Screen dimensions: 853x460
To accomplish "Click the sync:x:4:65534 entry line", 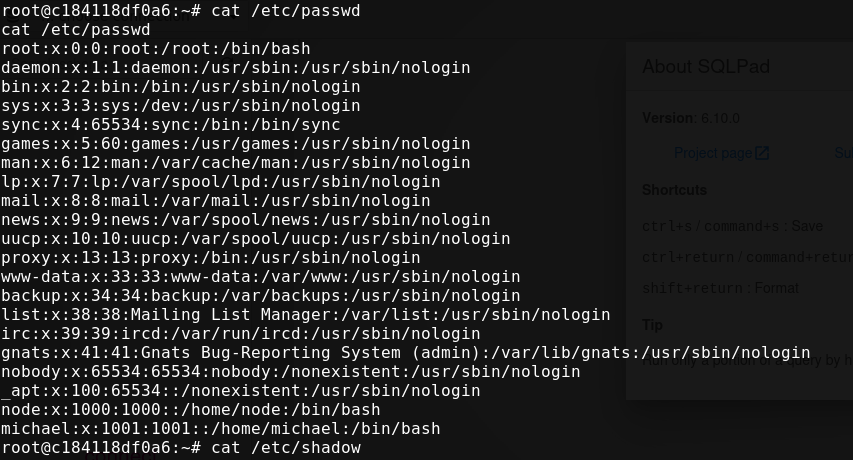I will coord(171,125).
